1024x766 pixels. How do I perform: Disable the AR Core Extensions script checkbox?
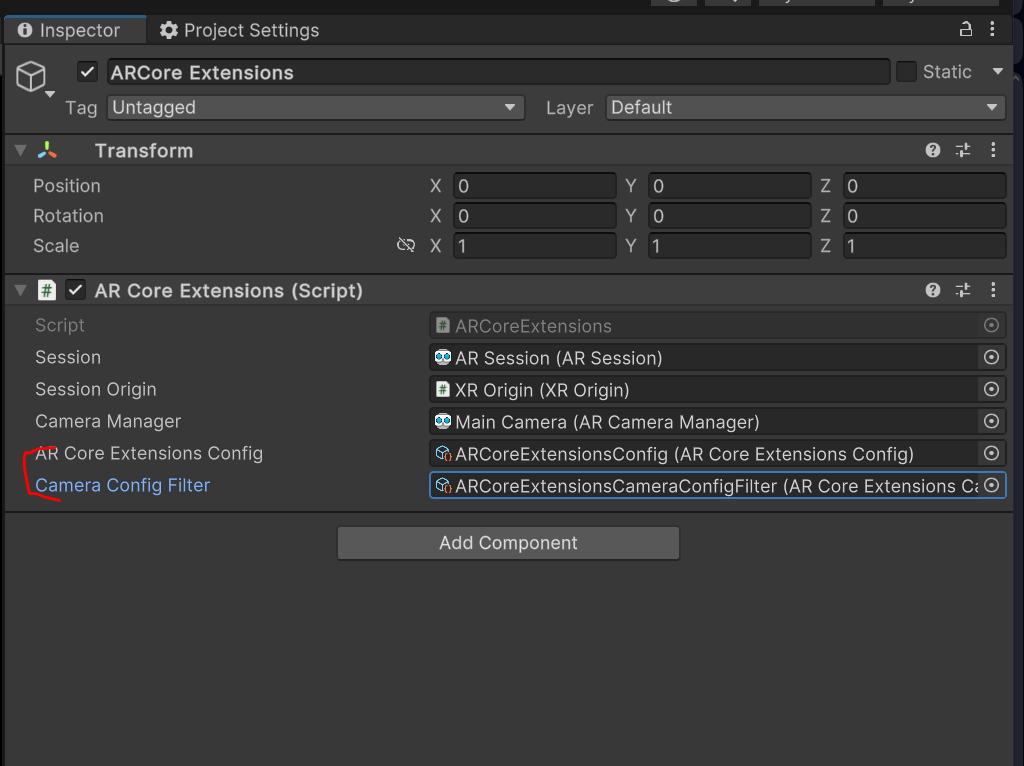(75, 290)
